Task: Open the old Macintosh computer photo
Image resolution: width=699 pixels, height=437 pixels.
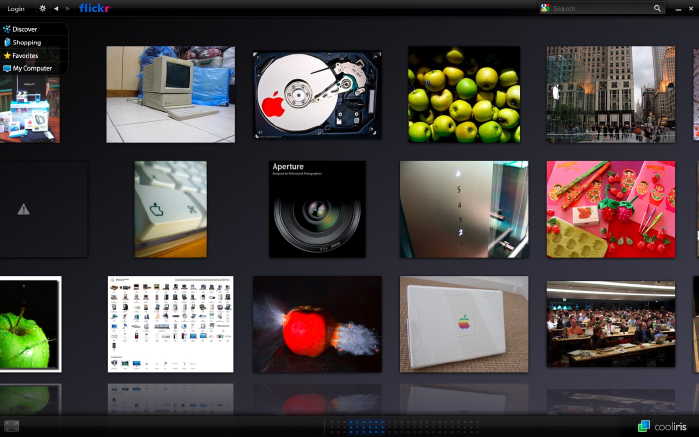Action: (171, 95)
